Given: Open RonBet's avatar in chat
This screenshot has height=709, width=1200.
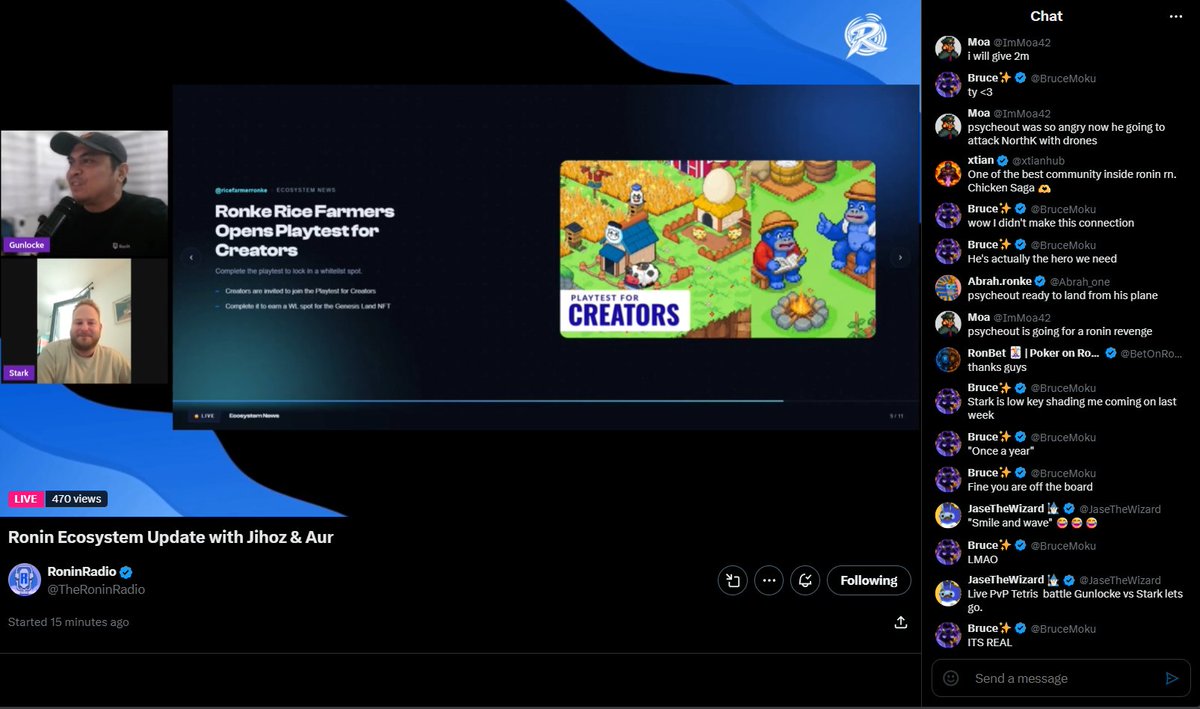Looking at the screenshot, I should 948,360.
